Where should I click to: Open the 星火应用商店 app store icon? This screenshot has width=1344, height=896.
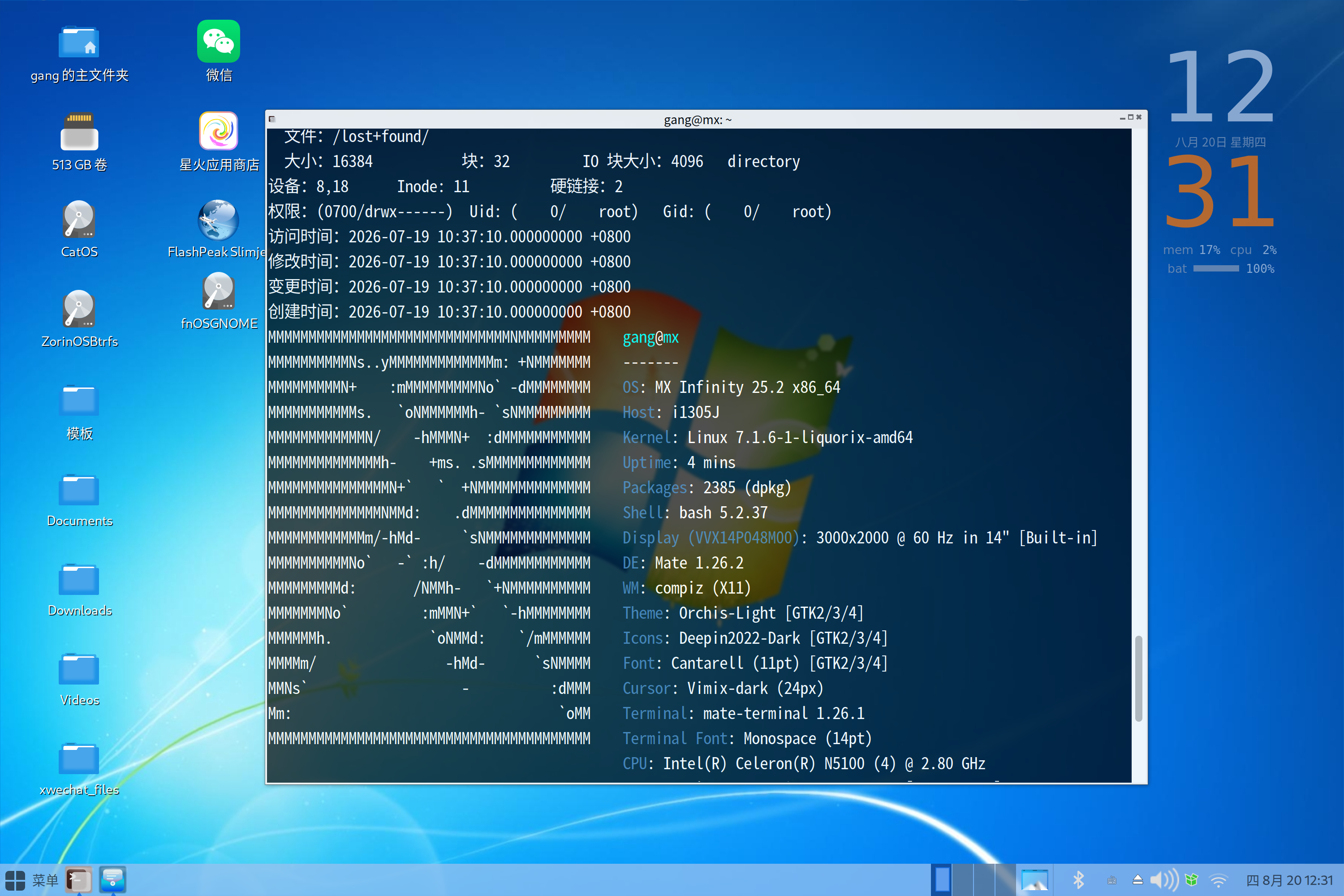(218, 131)
